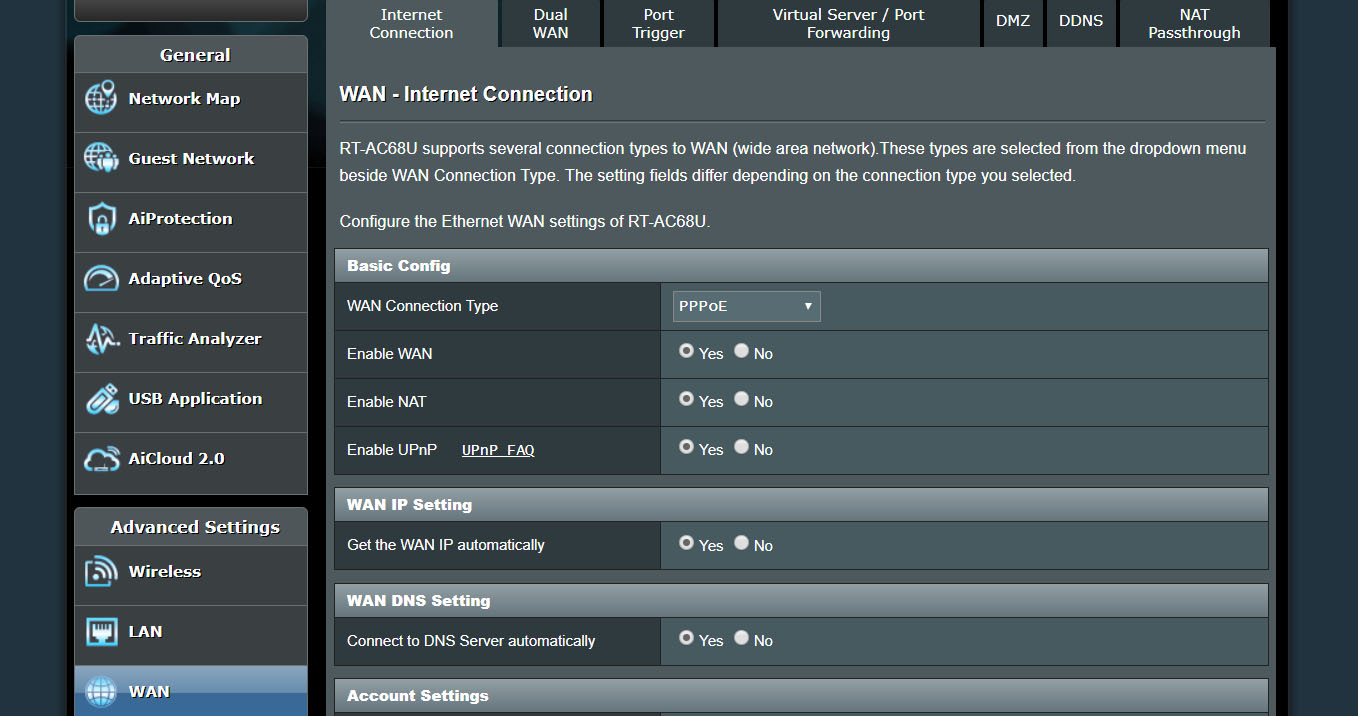Select Yes for Connect to DNS automatically
Image resolution: width=1358 pixels, height=716 pixels.
click(x=686, y=638)
